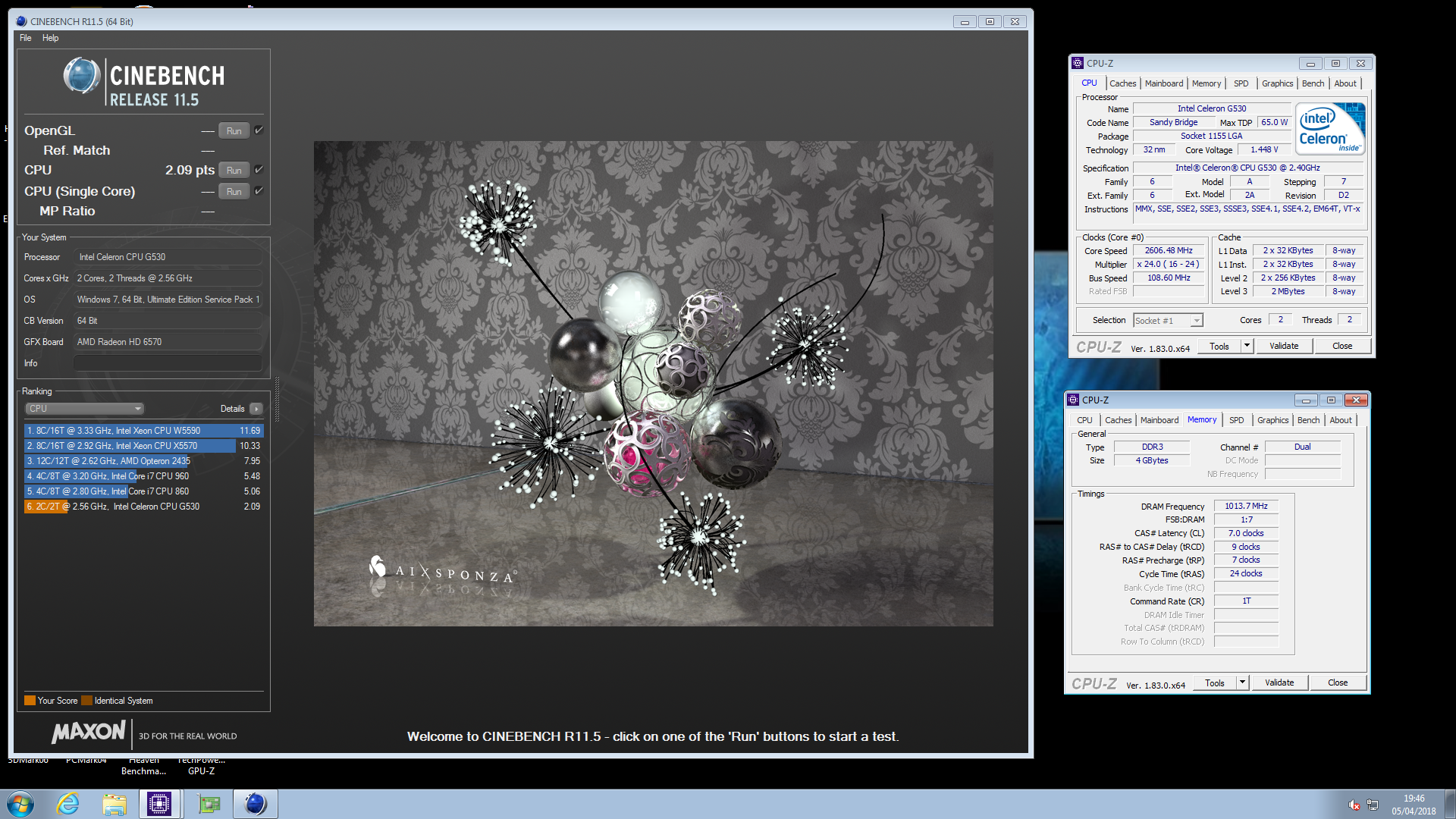This screenshot has width=1456, height=819.
Task: Open Bench tab in lower CPU-Z window
Action: [x=1308, y=420]
